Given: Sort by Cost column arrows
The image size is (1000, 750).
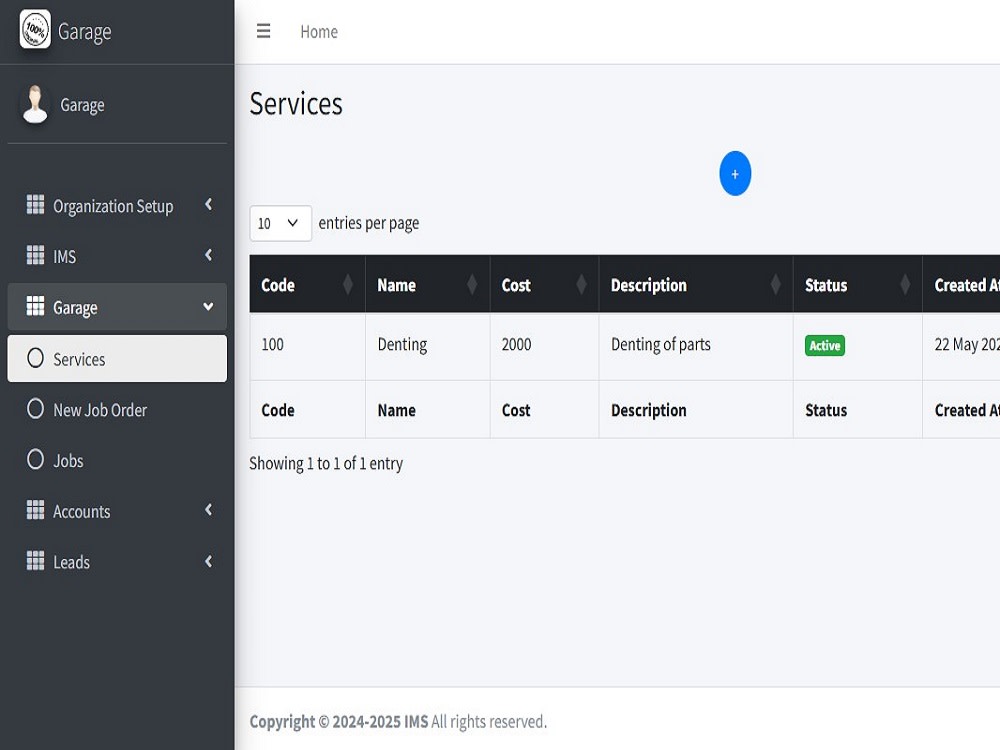Looking at the screenshot, I should point(581,284).
